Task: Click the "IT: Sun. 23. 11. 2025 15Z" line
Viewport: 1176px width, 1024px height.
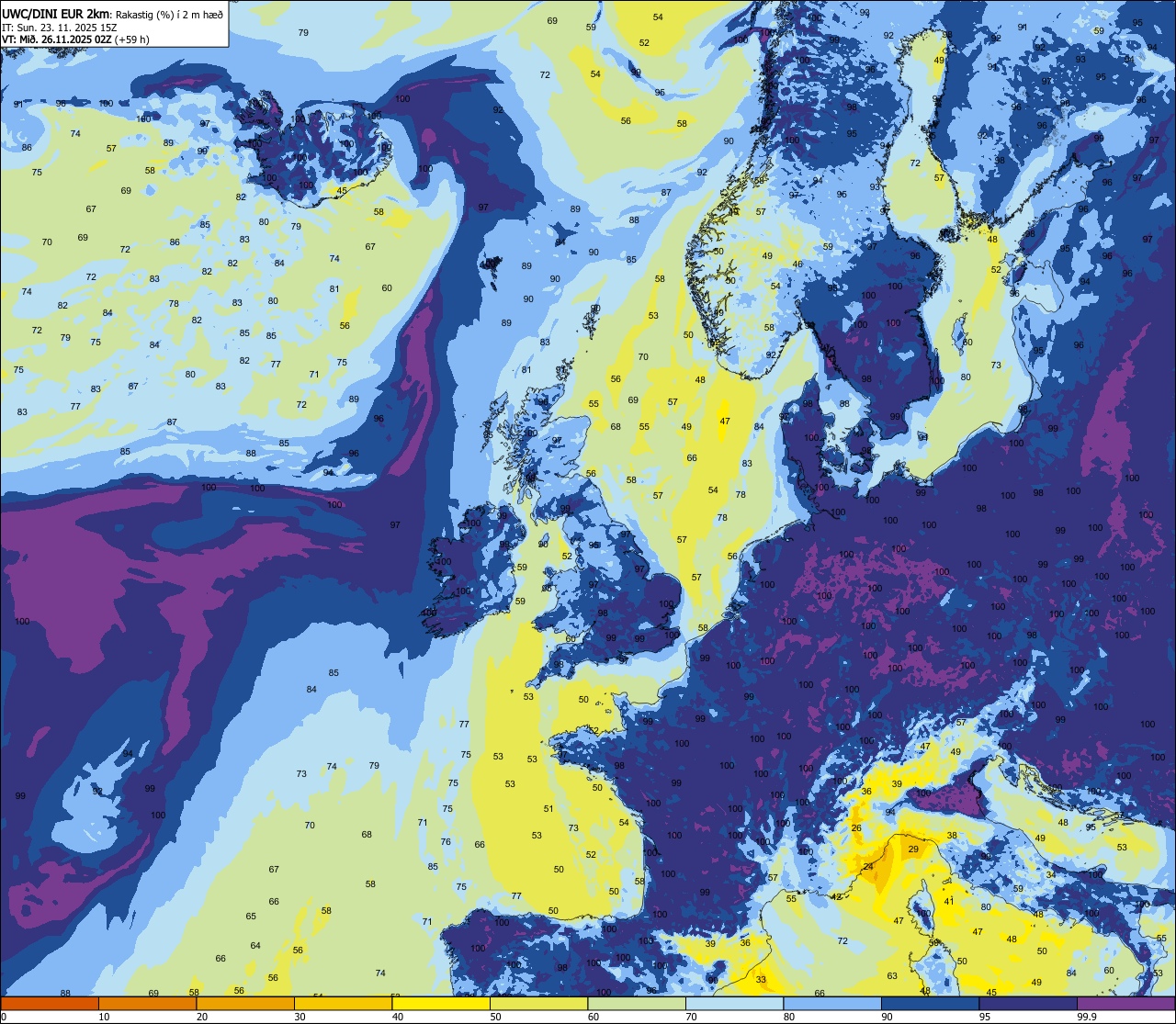Action: tap(60, 28)
